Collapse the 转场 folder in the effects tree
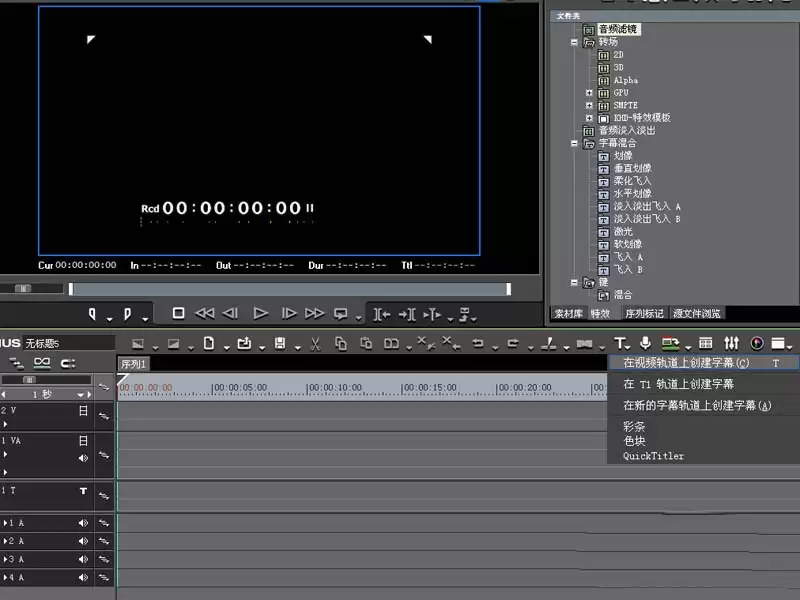The image size is (800, 600). click(x=574, y=42)
